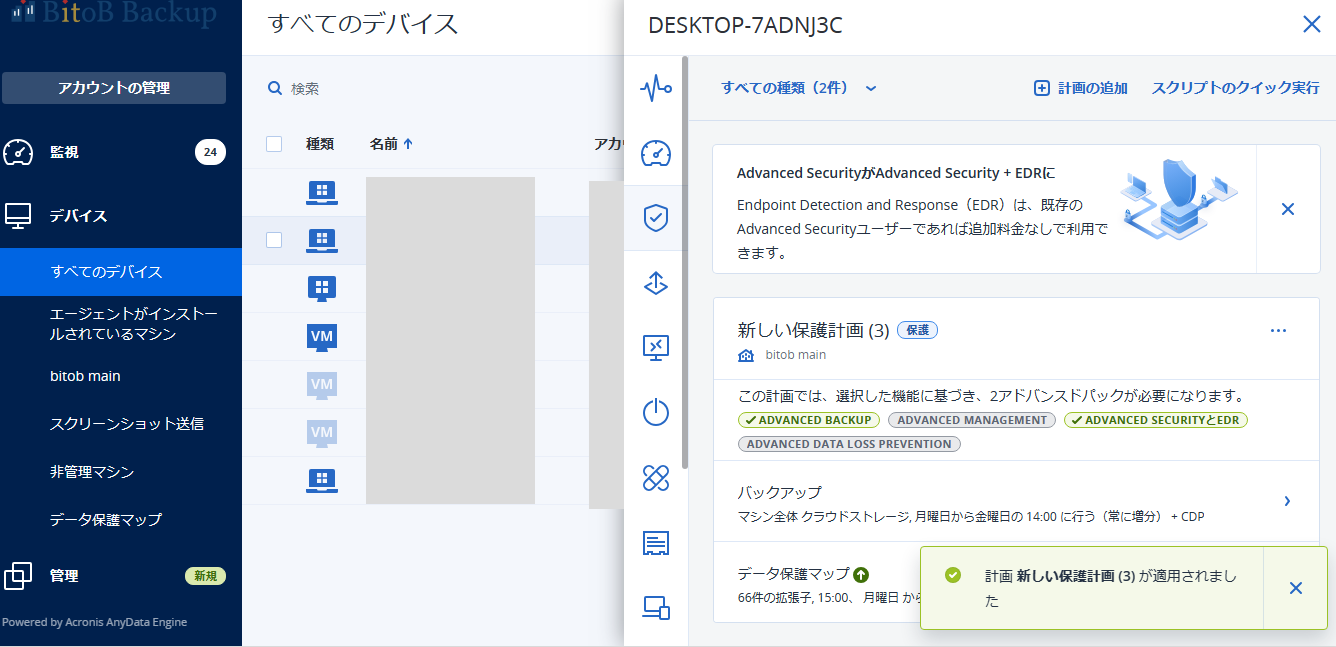Click the データ保護マップ section title in plan

[793, 574]
